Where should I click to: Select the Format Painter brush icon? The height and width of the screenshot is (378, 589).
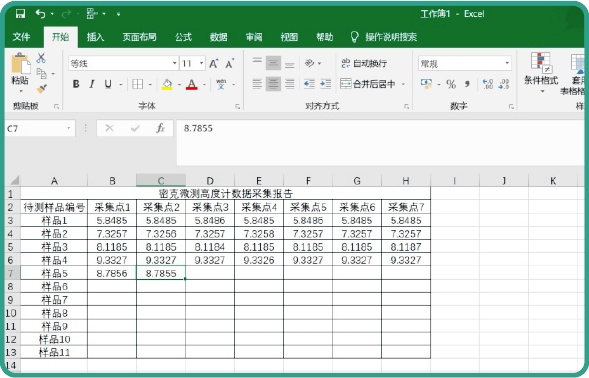click(41, 89)
